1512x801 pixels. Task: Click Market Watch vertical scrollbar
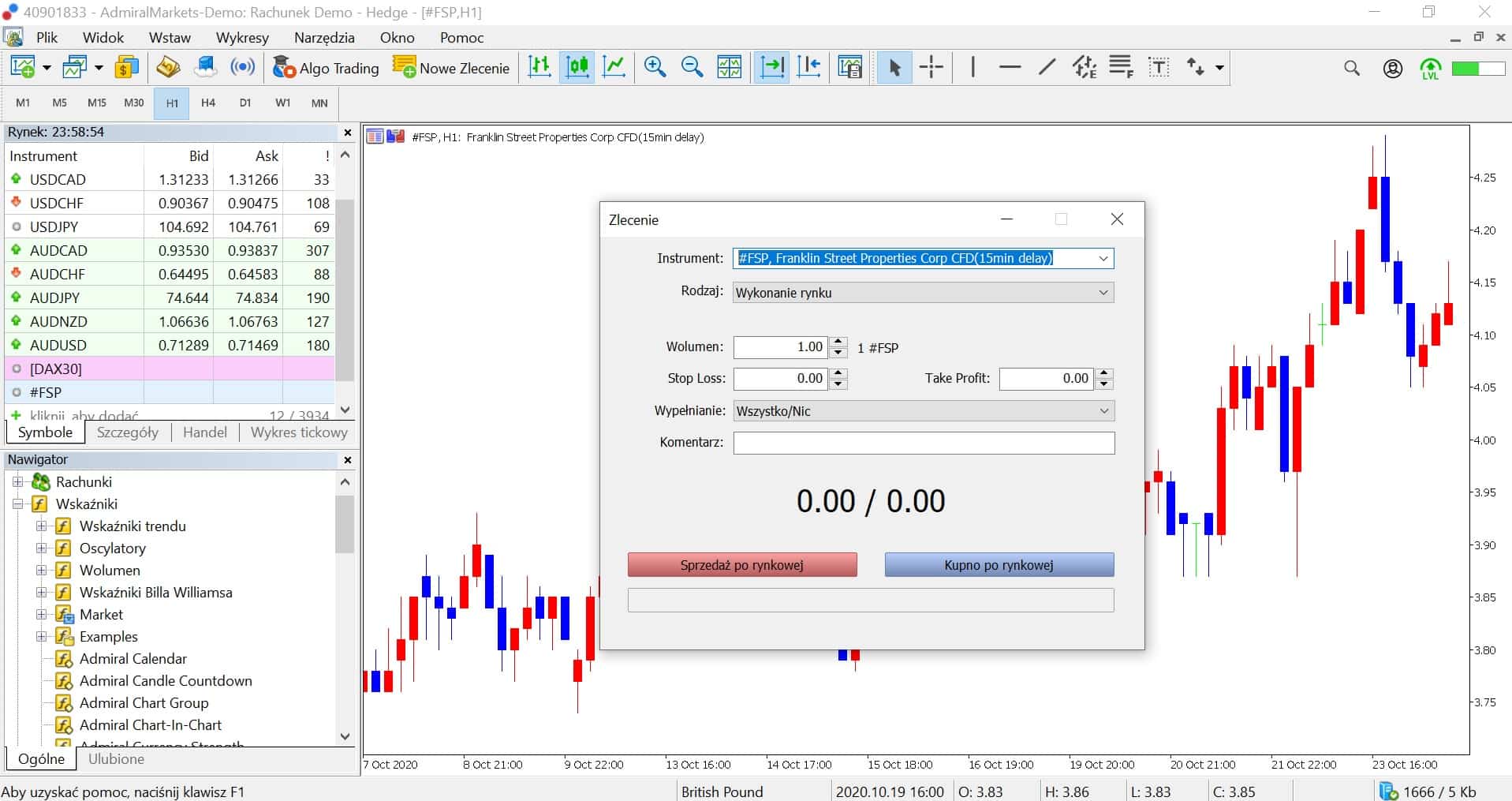(x=345, y=288)
